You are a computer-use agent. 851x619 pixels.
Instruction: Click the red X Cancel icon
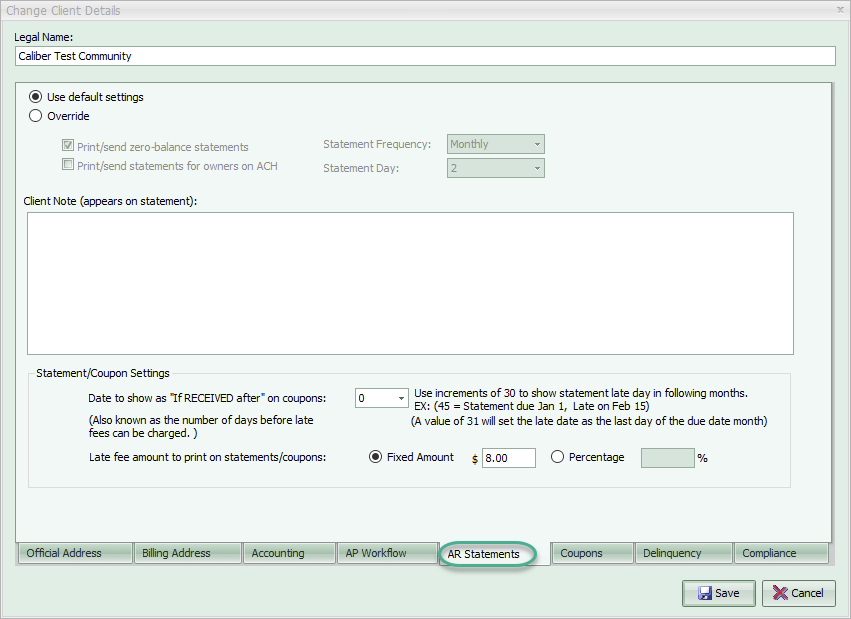781,592
